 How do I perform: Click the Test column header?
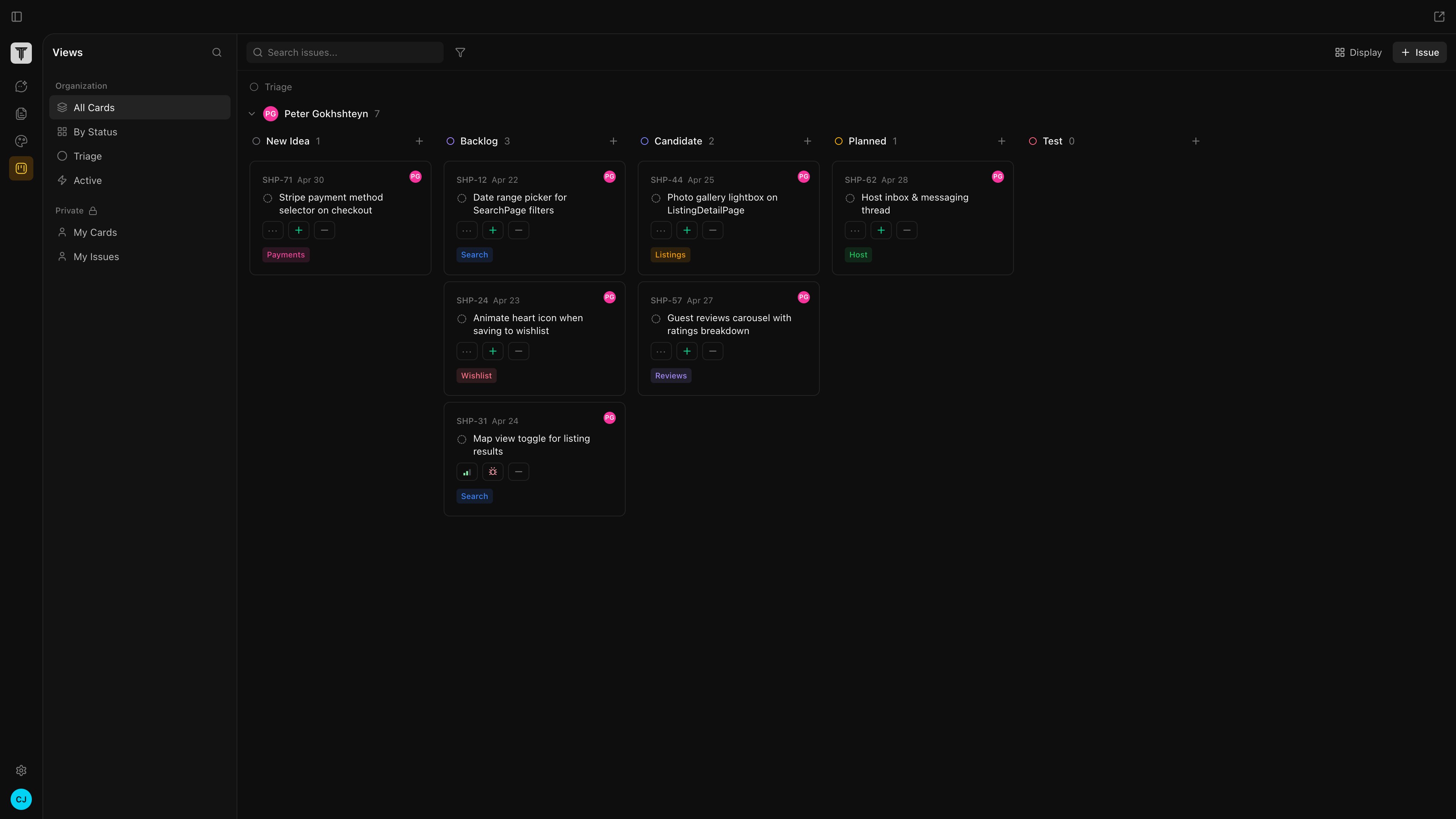click(1052, 141)
